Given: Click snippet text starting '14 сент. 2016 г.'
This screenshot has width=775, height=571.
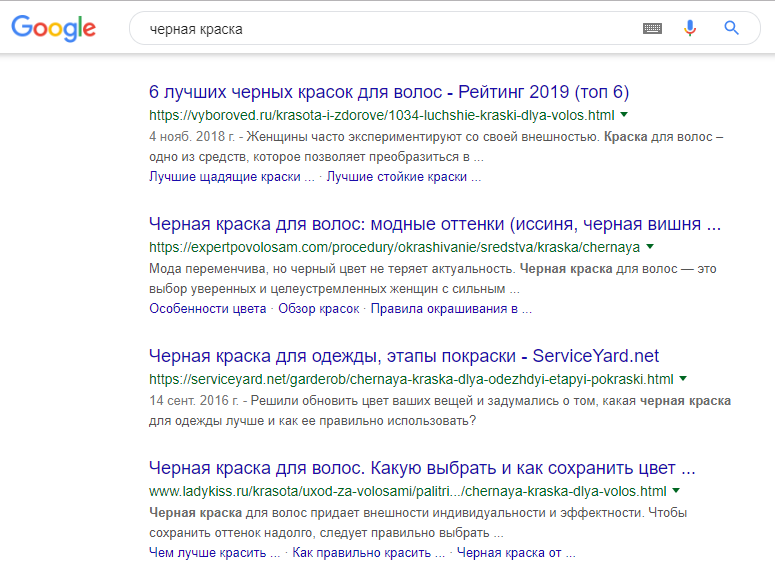Looking at the screenshot, I should (440, 411).
